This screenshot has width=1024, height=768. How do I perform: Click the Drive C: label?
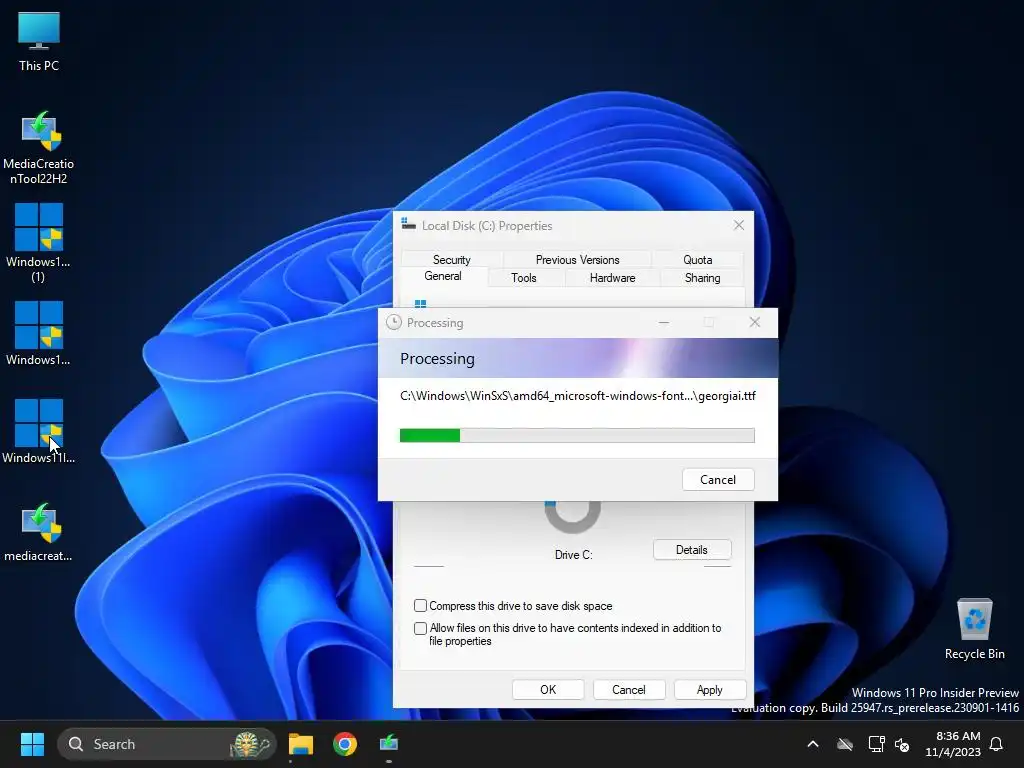click(x=573, y=554)
